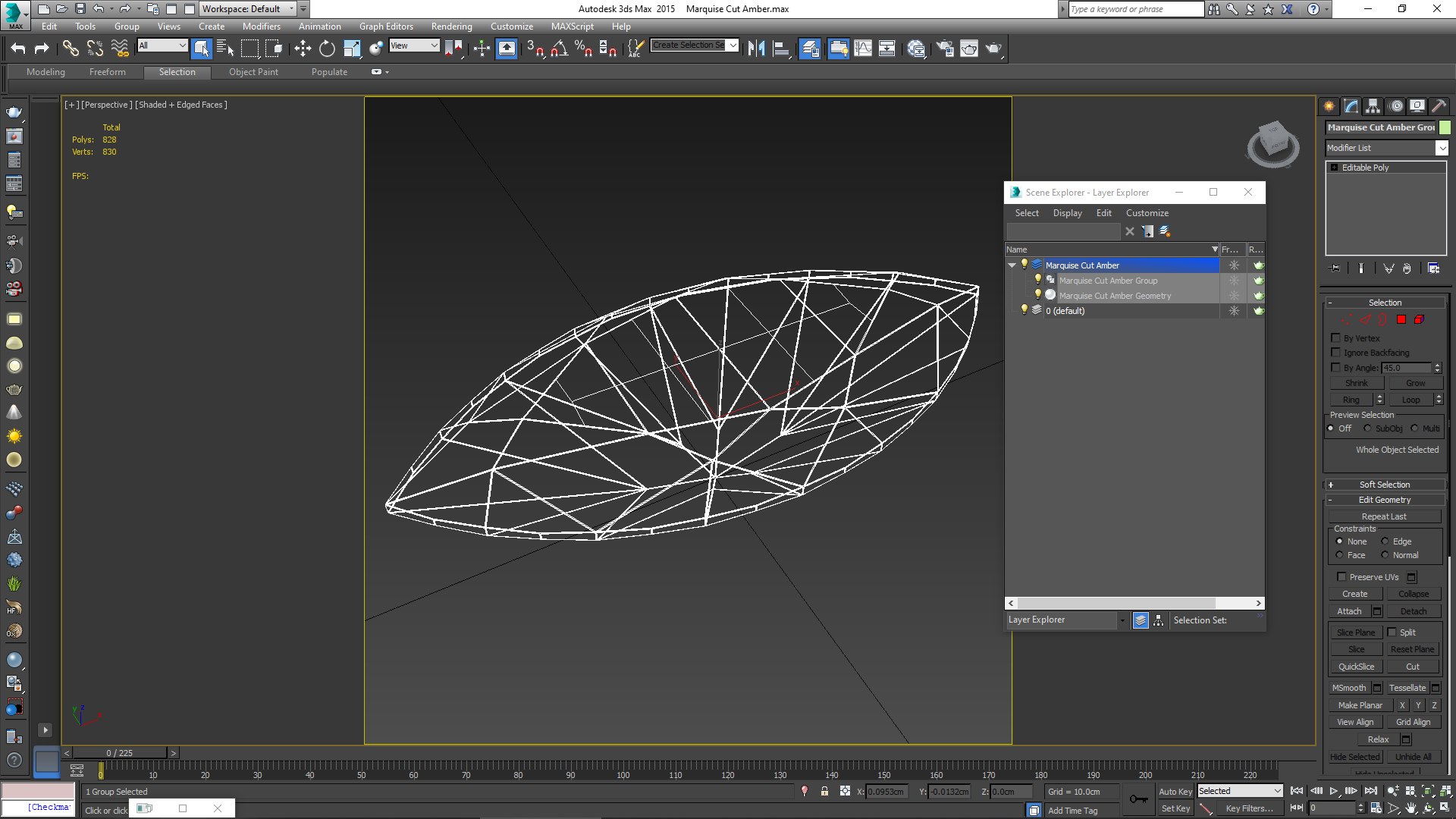Click the Select and Rotate tool icon
The width and height of the screenshot is (1456, 819).
tap(327, 49)
